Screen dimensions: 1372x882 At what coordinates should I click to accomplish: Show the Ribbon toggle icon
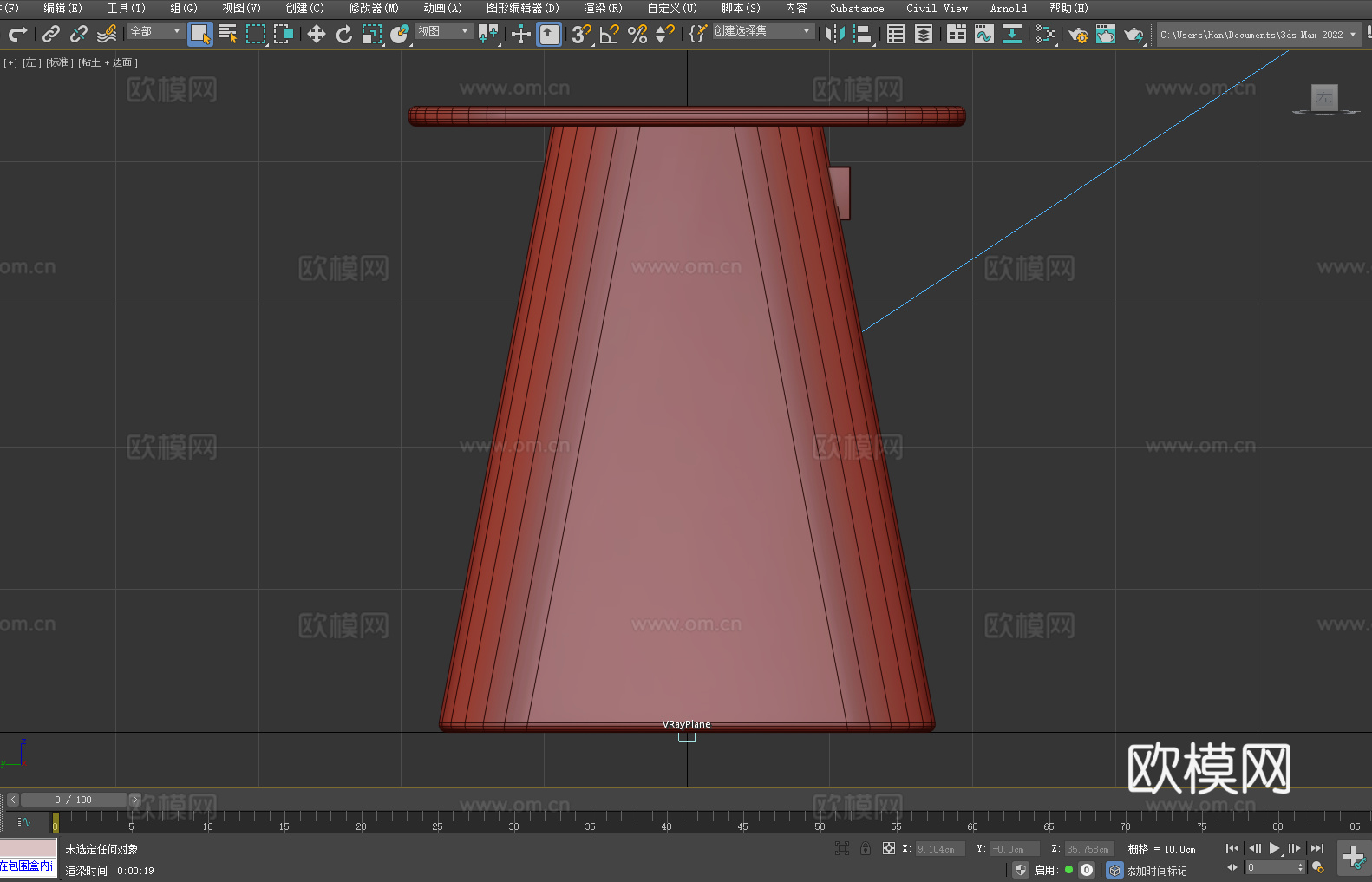(957, 34)
